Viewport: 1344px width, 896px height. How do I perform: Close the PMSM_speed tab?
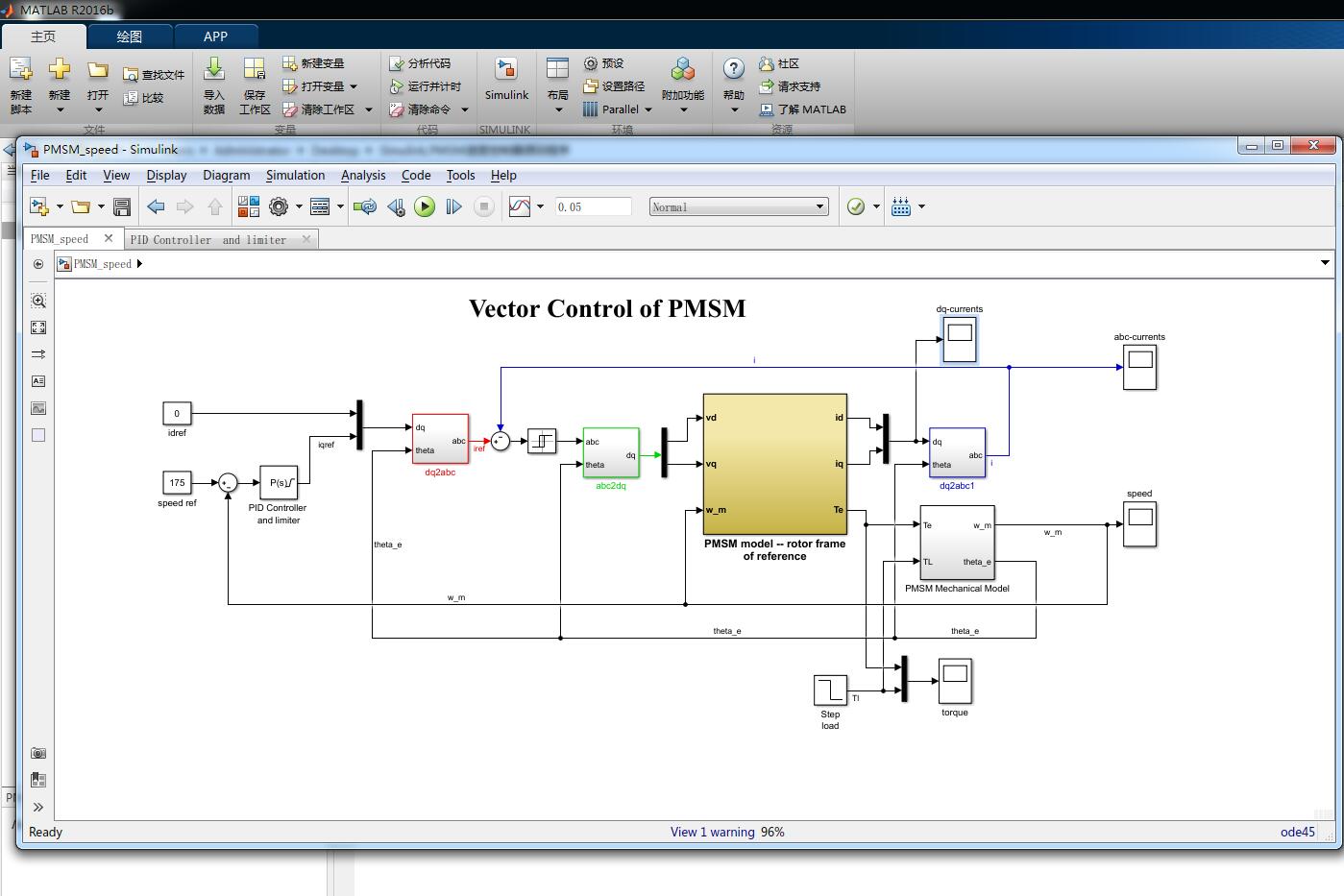click(109, 238)
